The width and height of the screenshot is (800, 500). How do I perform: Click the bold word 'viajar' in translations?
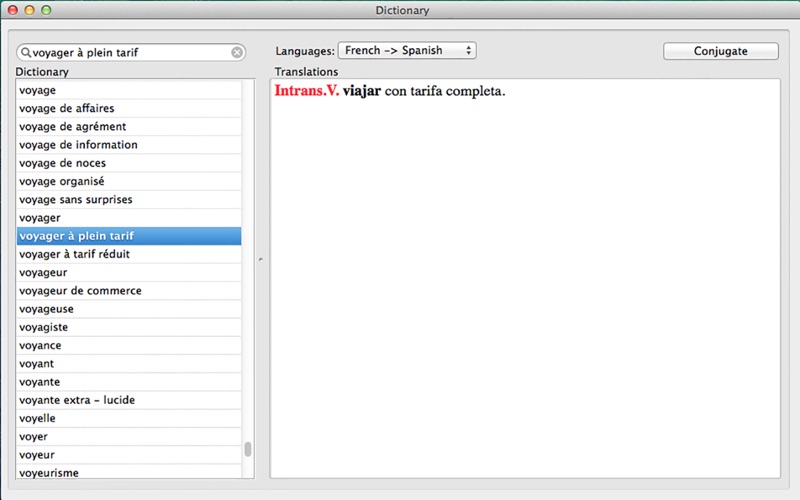coord(362,91)
